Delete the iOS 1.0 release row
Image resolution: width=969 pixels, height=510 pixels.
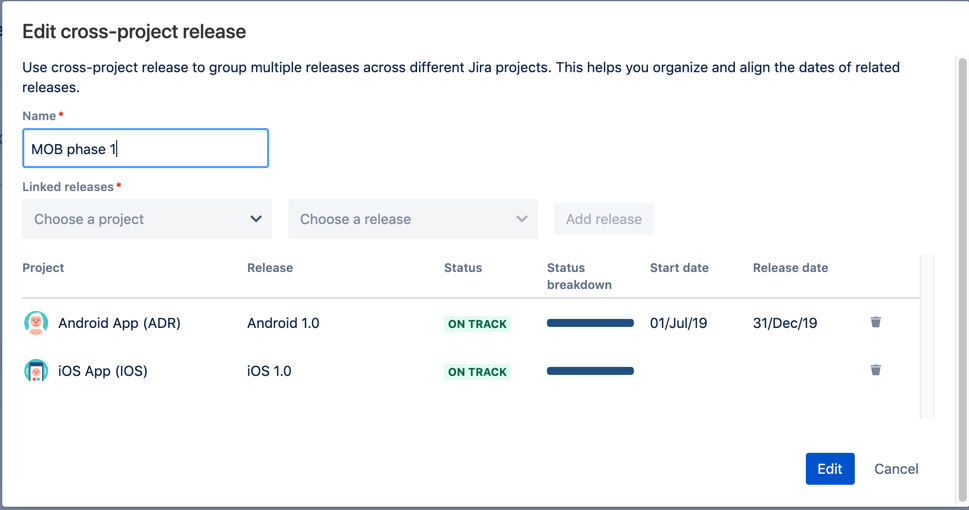tap(875, 370)
